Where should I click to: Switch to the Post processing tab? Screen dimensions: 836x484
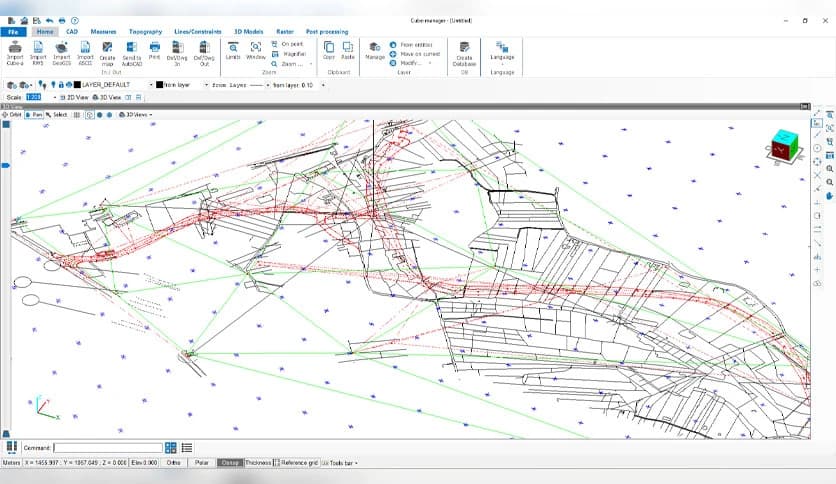click(327, 32)
